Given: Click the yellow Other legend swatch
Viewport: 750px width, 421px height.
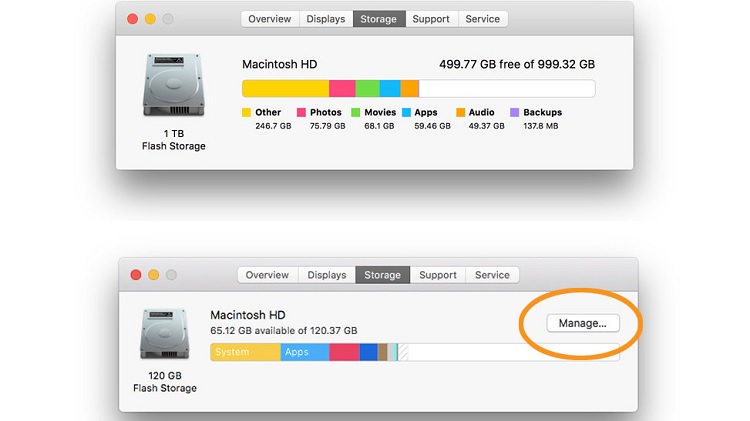Looking at the screenshot, I should coord(246,112).
